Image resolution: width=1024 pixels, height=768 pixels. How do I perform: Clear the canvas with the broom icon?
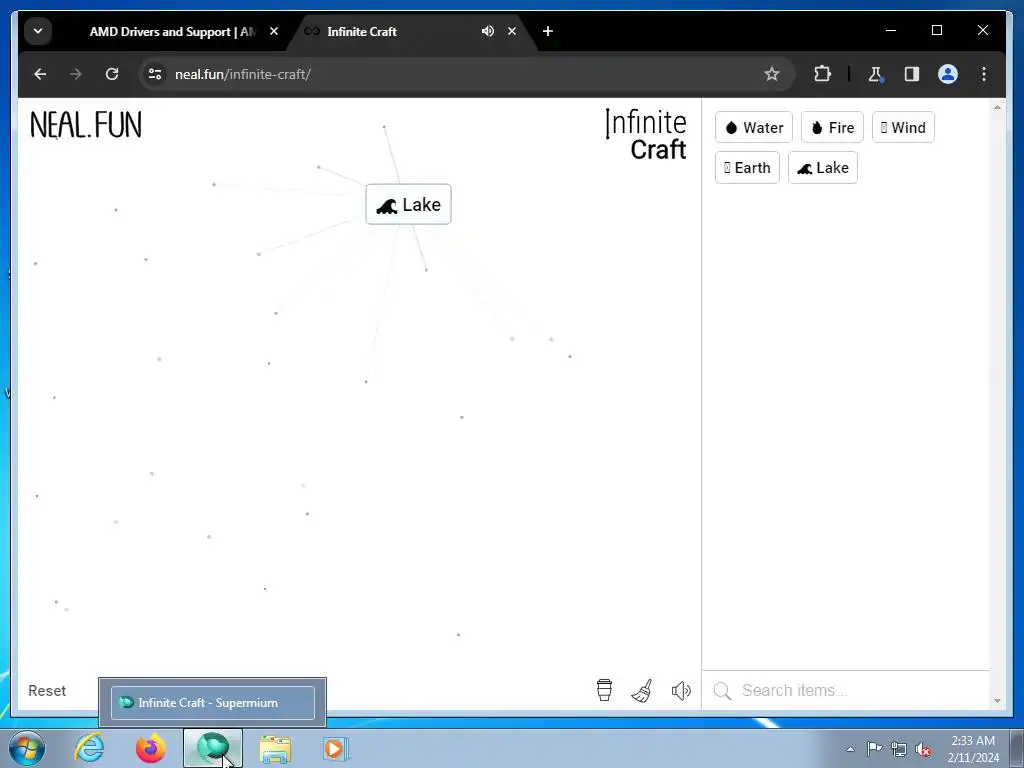click(642, 690)
